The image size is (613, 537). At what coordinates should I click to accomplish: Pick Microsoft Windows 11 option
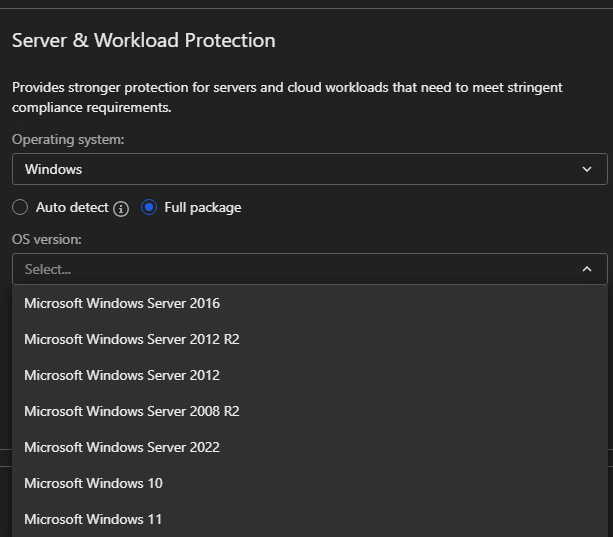[93, 519]
